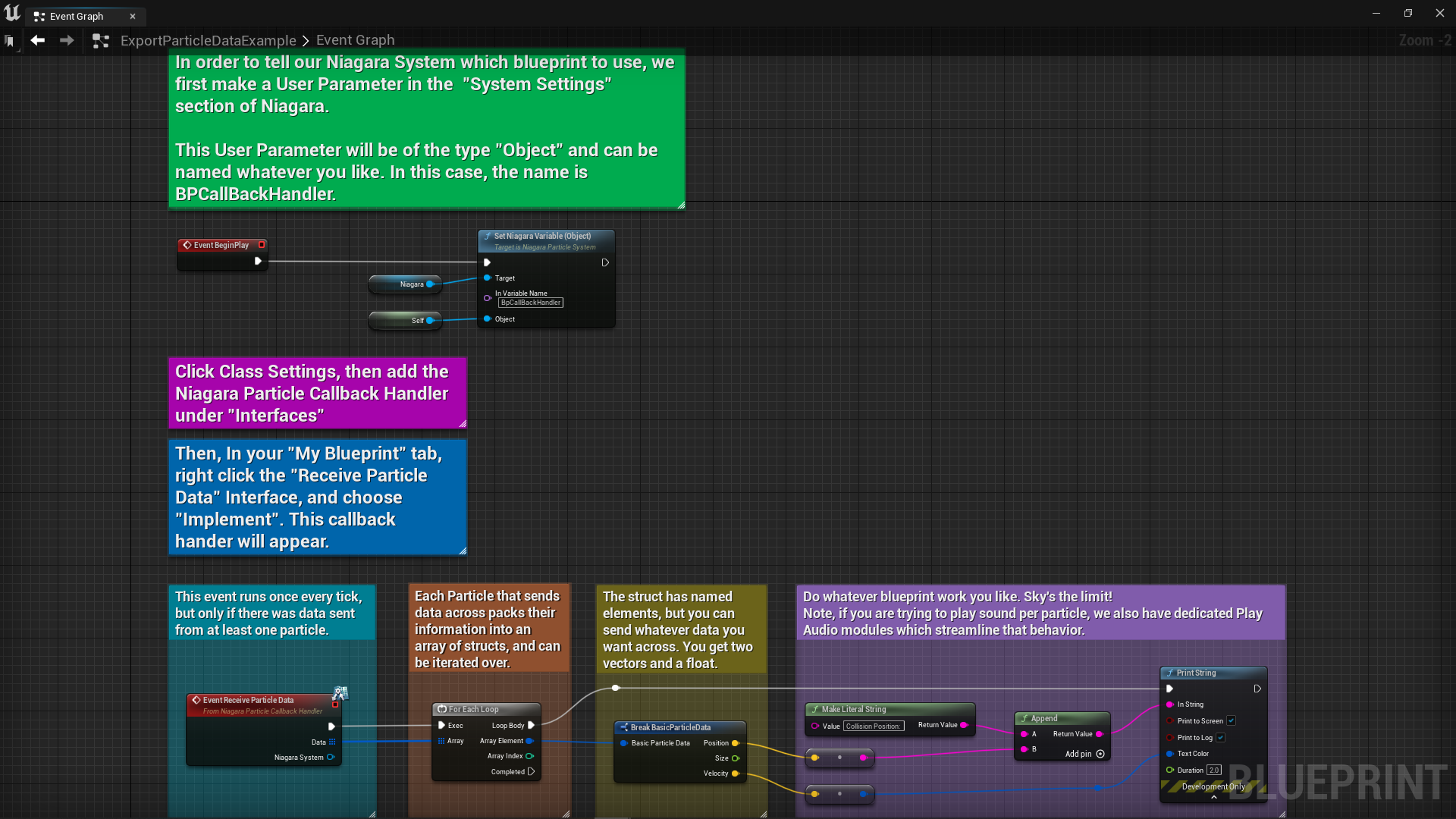The image size is (1456, 819).
Task: Click the Set Niagara Variable exec output pin
Action: (x=605, y=262)
